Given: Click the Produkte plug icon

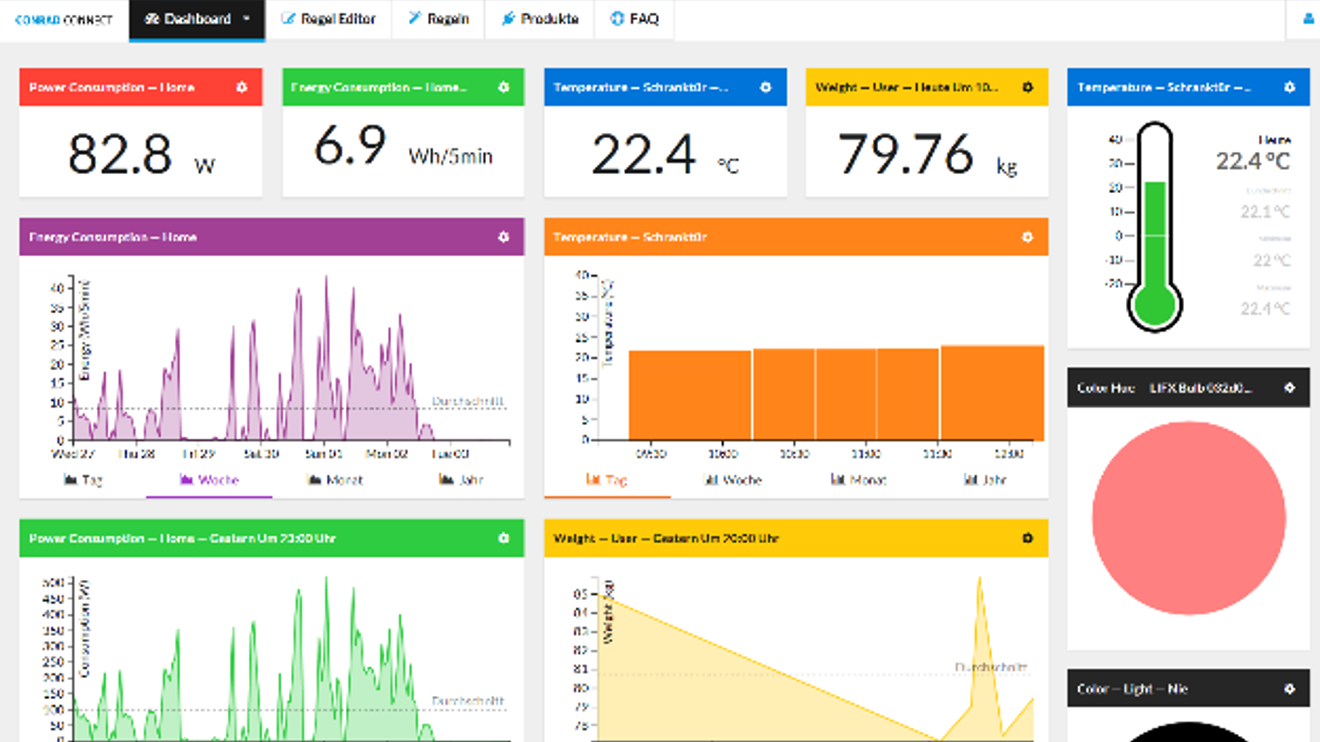Looking at the screenshot, I should [508, 19].
